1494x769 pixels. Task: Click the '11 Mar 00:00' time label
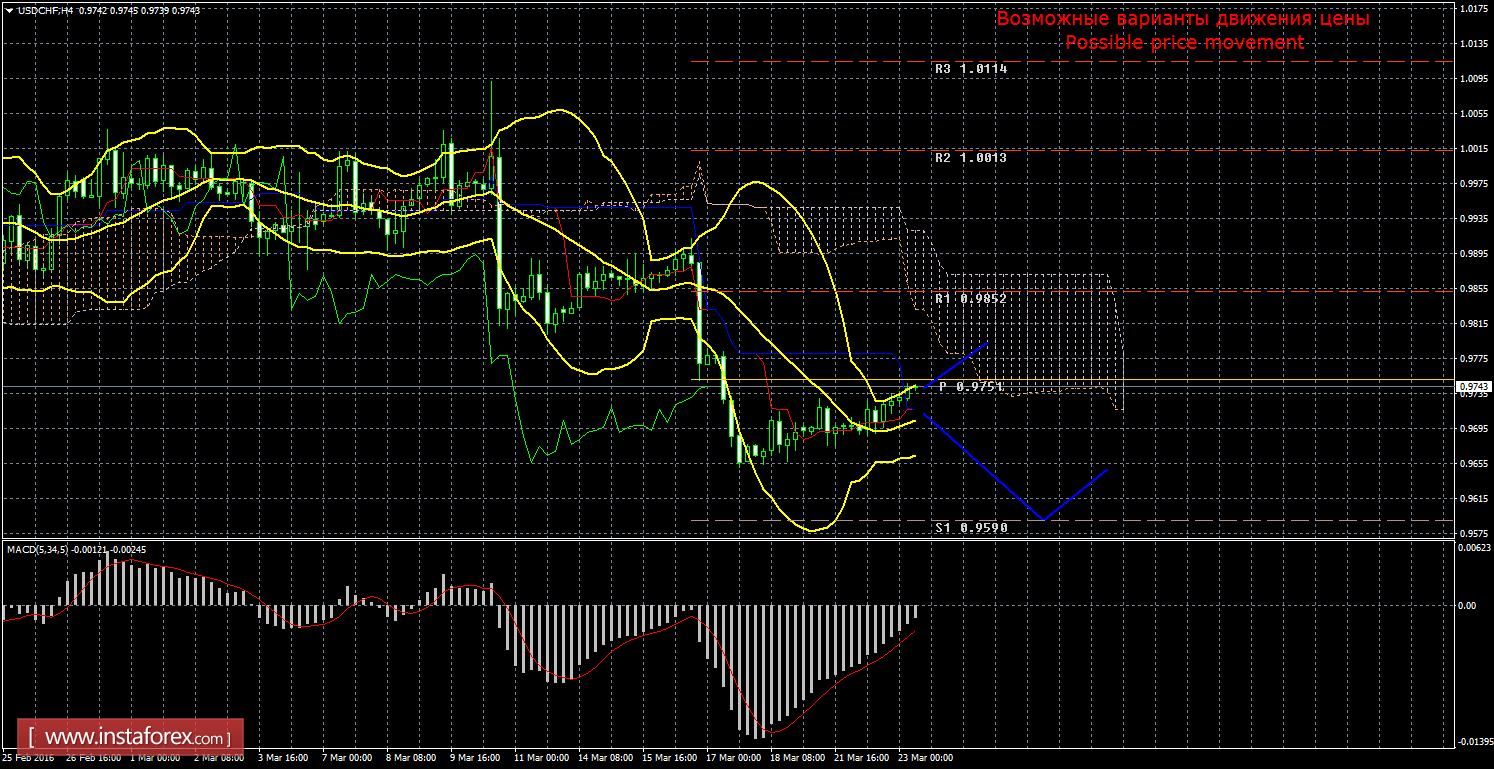541,759
